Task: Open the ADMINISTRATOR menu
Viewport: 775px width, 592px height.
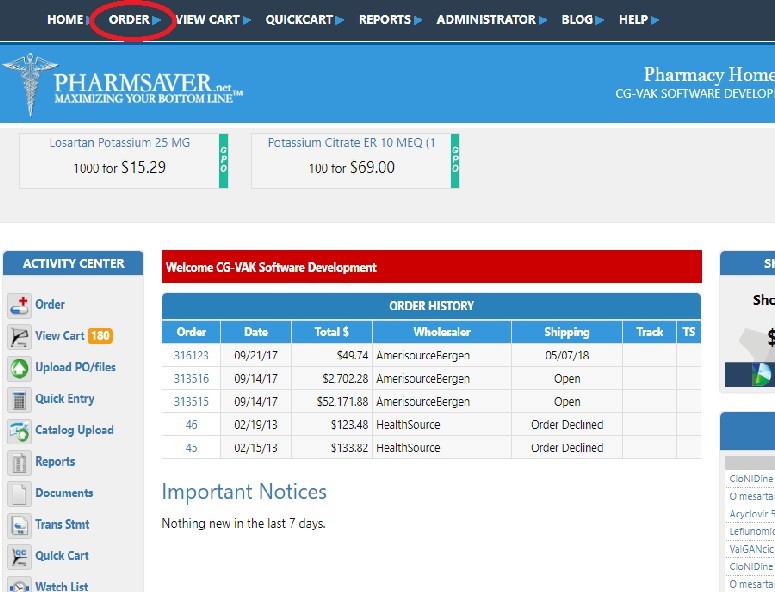Action: point(486,20)
